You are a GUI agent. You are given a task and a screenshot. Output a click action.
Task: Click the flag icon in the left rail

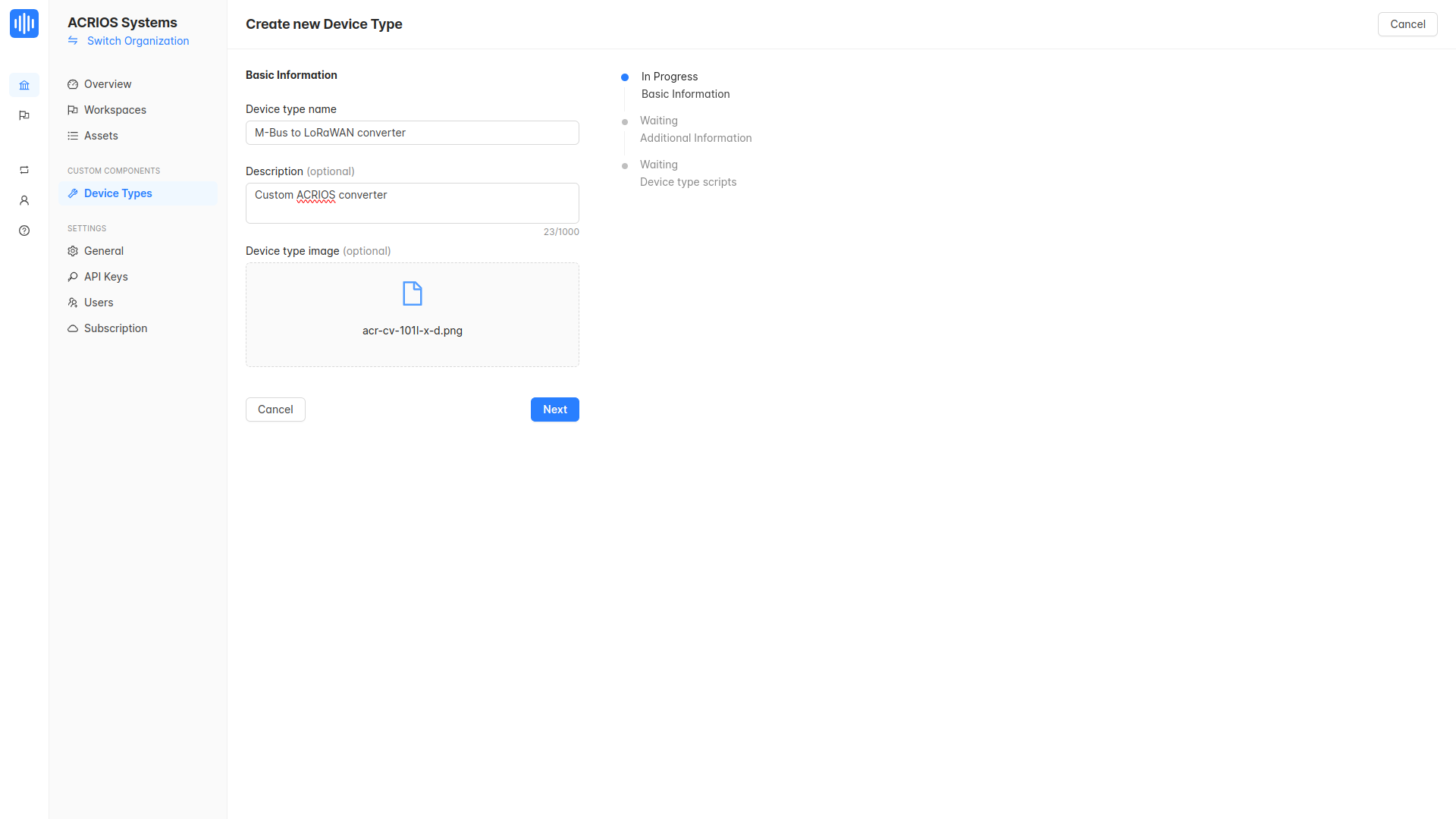[24, 115]
